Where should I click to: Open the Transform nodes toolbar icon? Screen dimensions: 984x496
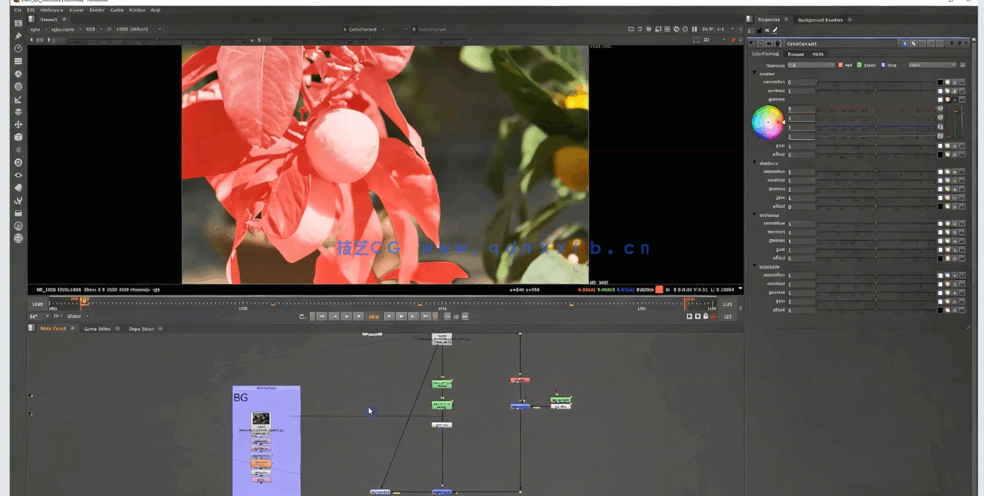click(18, 125)
